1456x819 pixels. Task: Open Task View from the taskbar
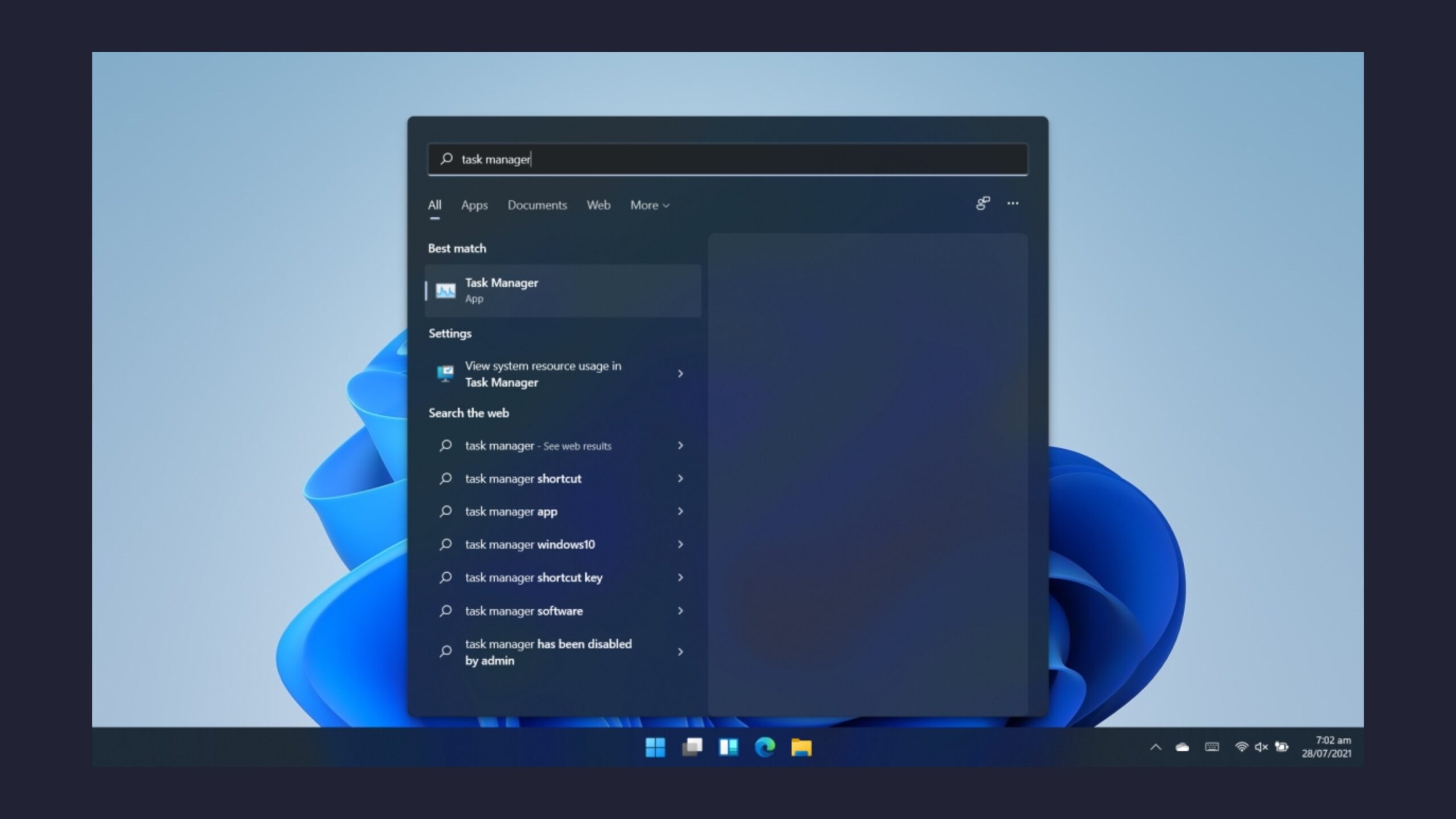(692, 747)
